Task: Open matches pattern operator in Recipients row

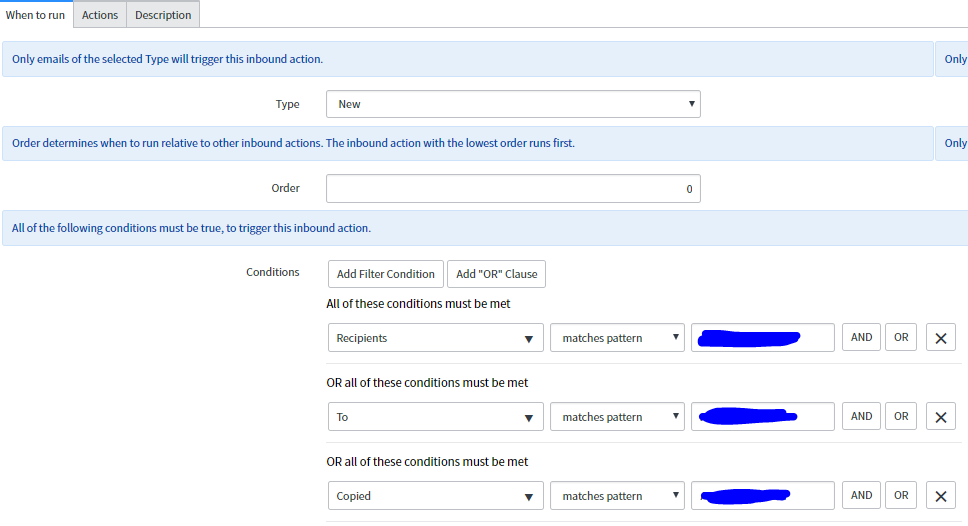Action: click(617, 338)
